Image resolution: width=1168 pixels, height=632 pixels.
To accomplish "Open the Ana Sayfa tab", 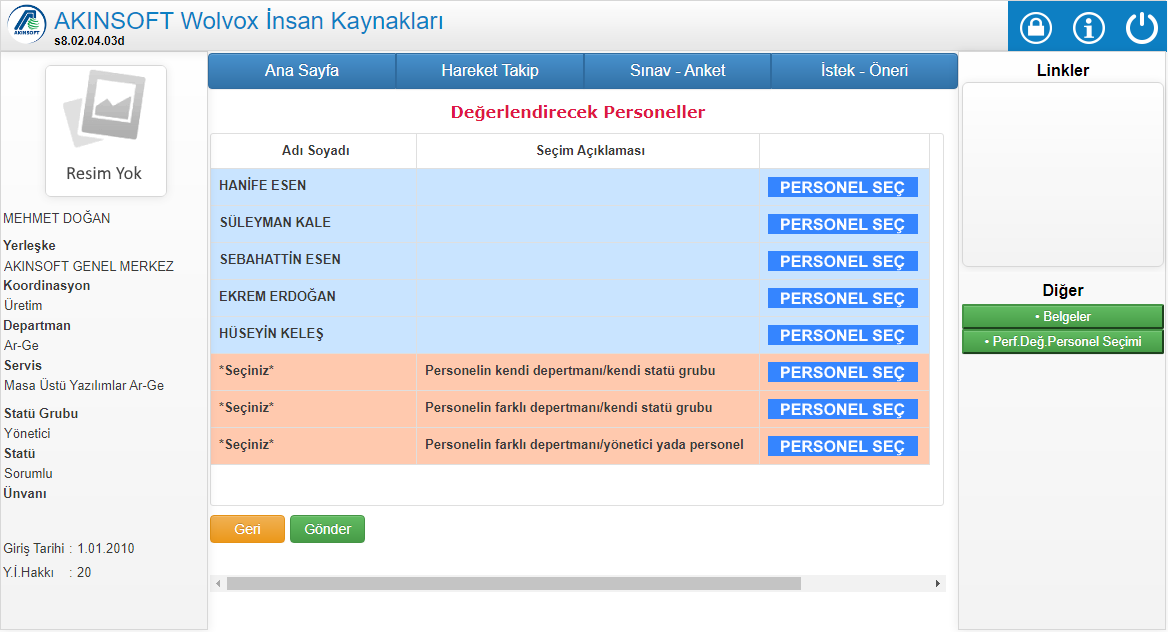I will 302,71.
